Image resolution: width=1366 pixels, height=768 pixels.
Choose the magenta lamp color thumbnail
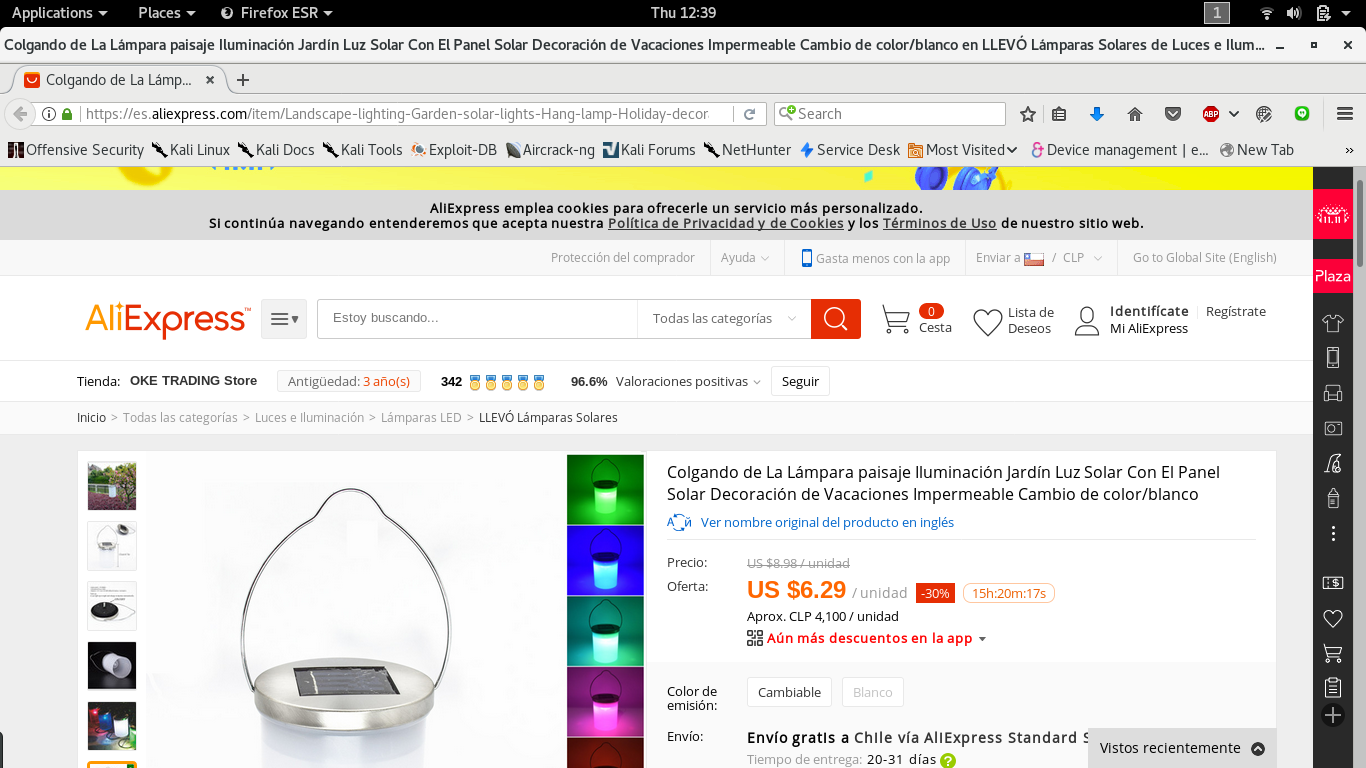(605, 701)
